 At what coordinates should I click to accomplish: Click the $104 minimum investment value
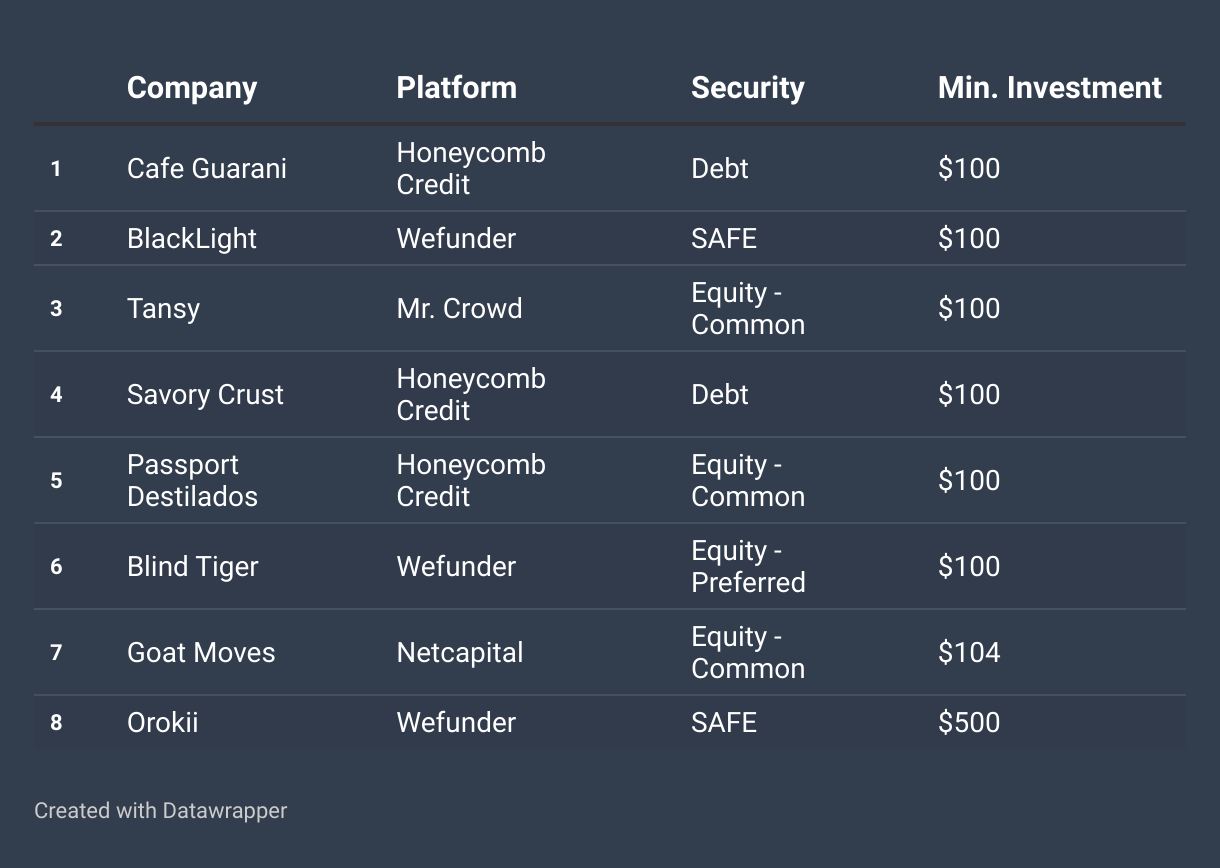click(x=969, y=652)
